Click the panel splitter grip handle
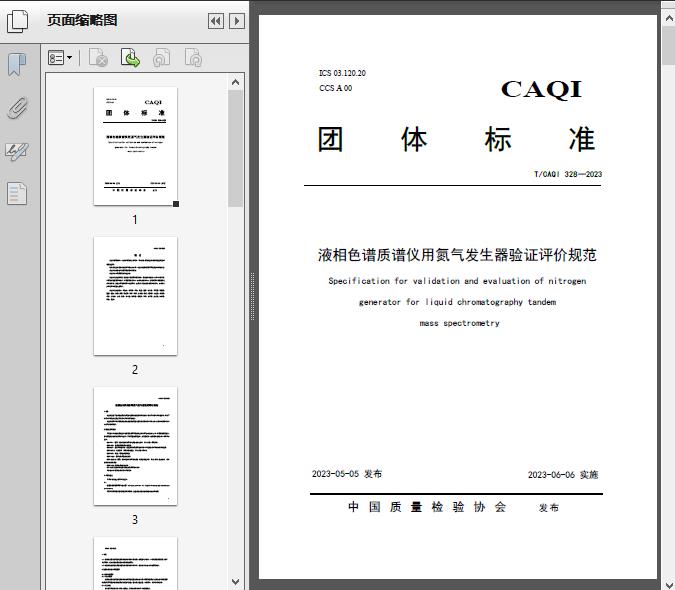 tap(253, 296)
